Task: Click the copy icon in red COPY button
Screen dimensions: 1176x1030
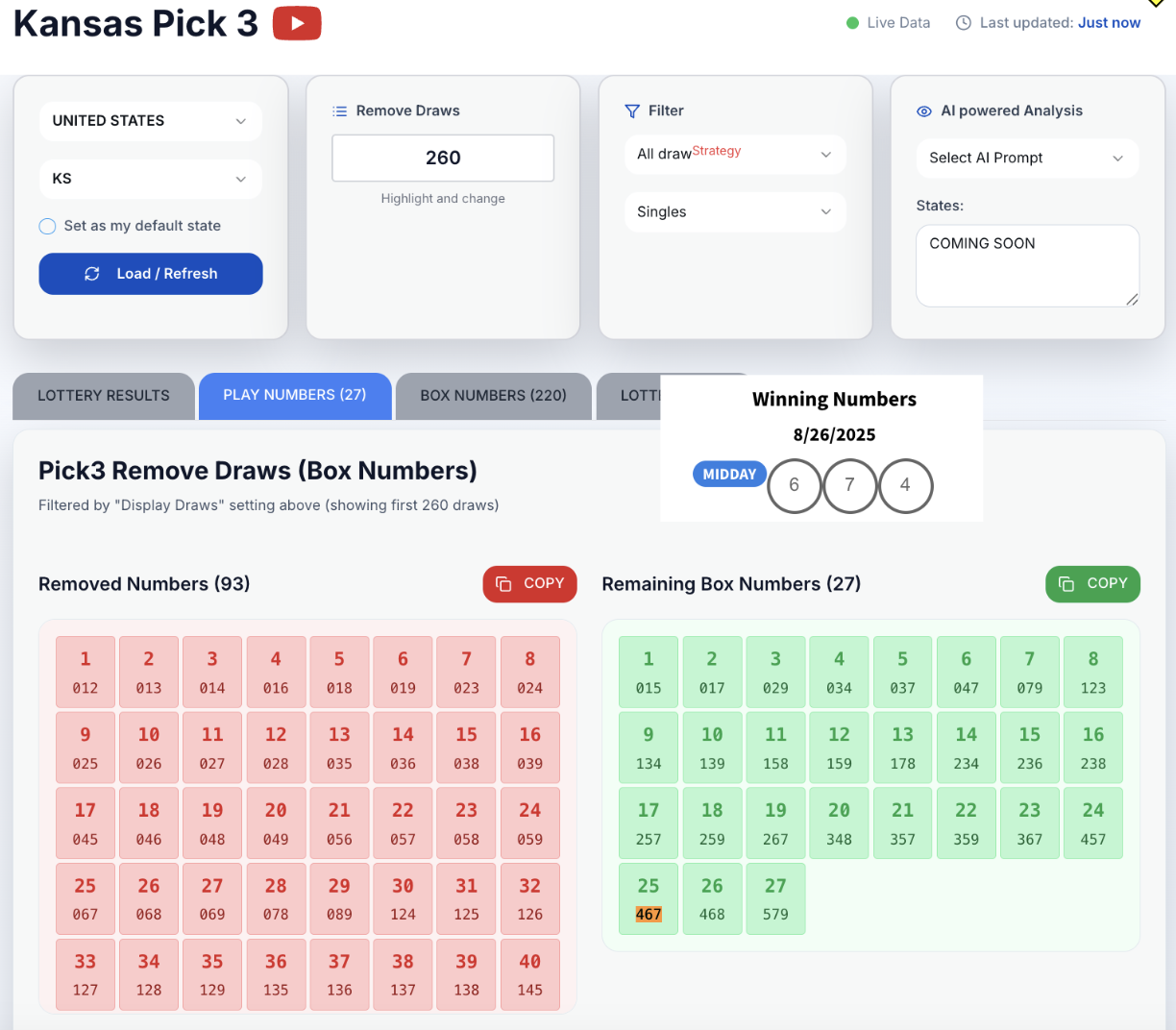Action: [503, 584]
